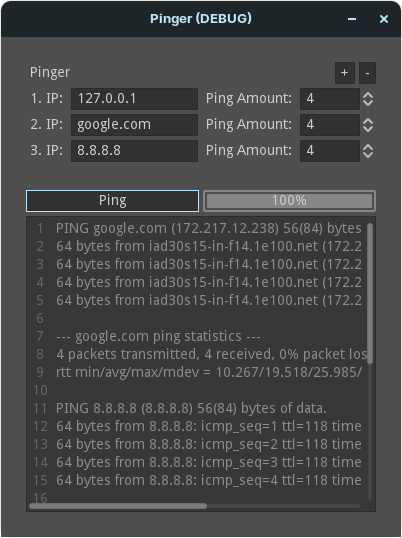This screenshot has height=538, width=402.
Task: Select the Ping Amount value for row 2
Action: click(330, 125)
